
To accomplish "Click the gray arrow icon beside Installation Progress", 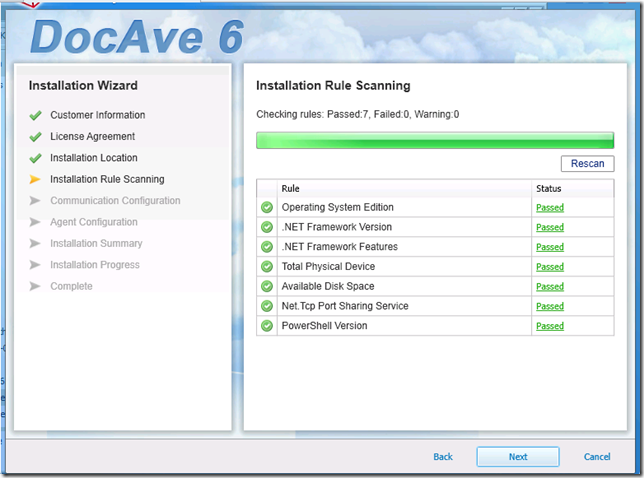I will (35, 265).
